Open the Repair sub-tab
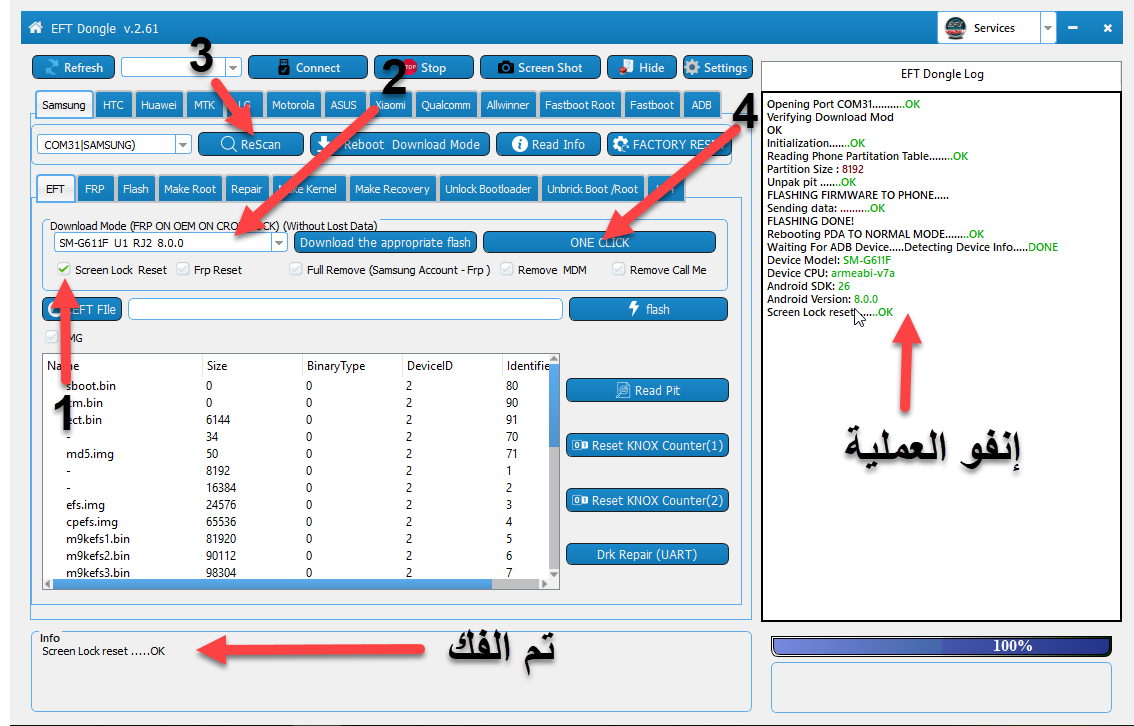 247,189
